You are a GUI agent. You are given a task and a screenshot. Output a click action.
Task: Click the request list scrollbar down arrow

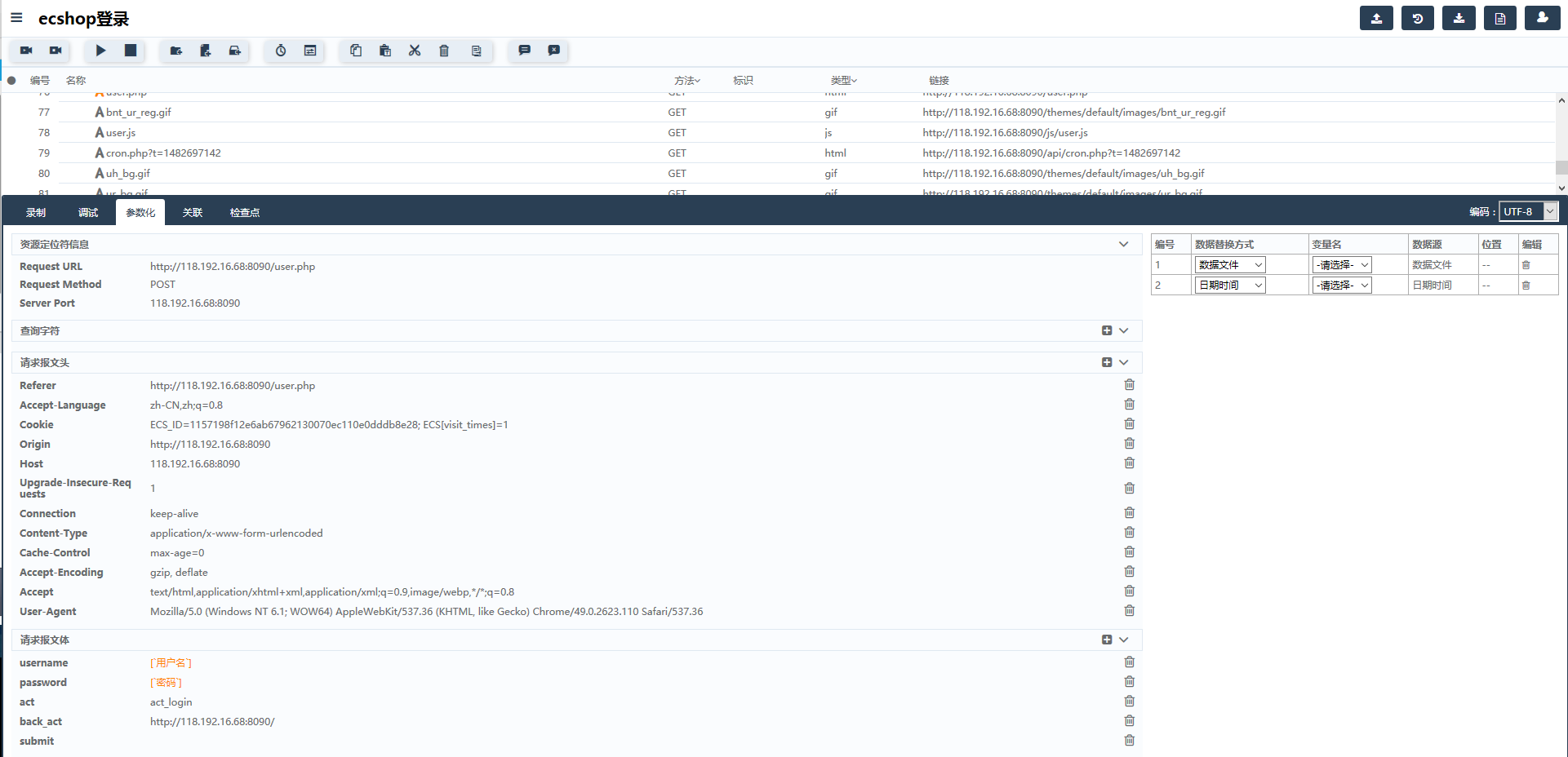(x=1561, y=188)
